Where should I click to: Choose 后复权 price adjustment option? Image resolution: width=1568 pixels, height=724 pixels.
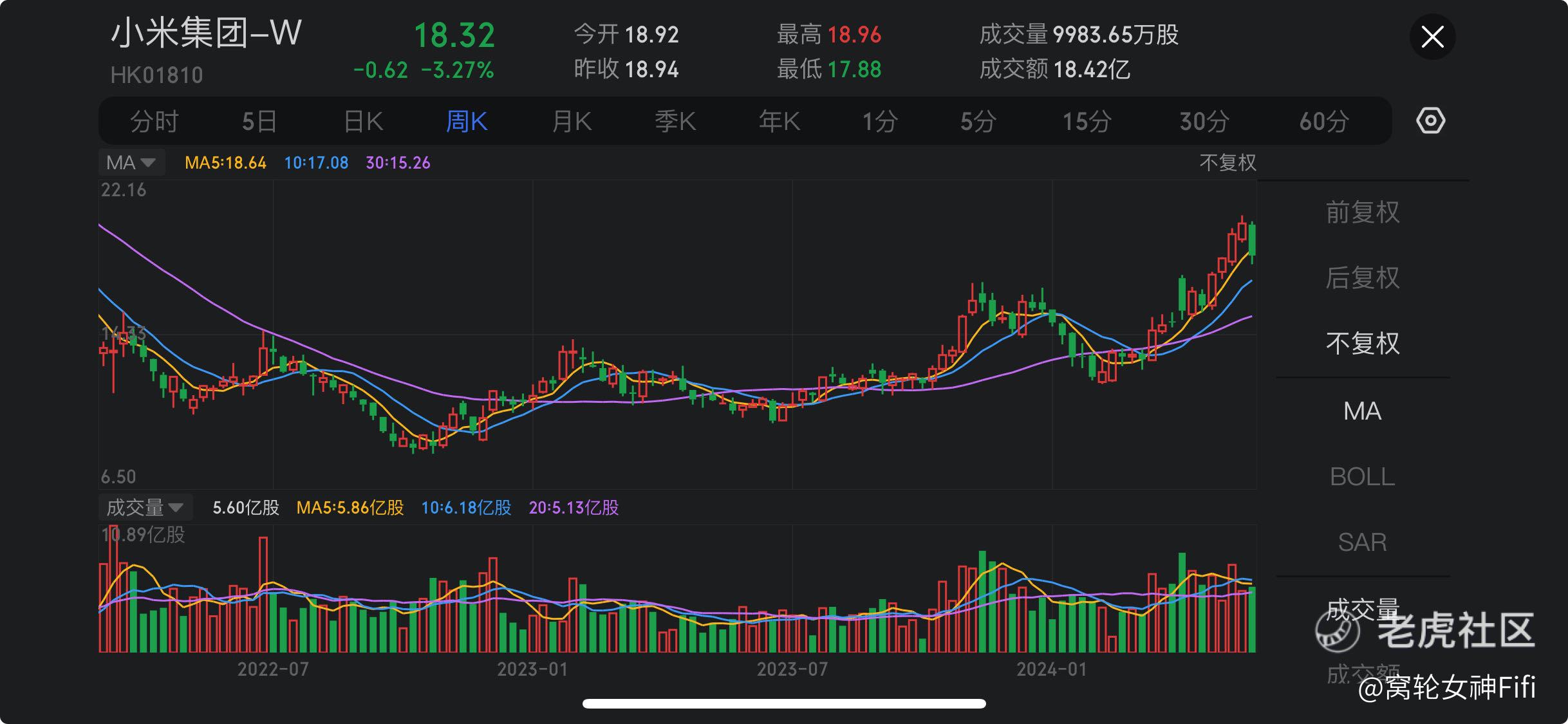coord(1362,278)
